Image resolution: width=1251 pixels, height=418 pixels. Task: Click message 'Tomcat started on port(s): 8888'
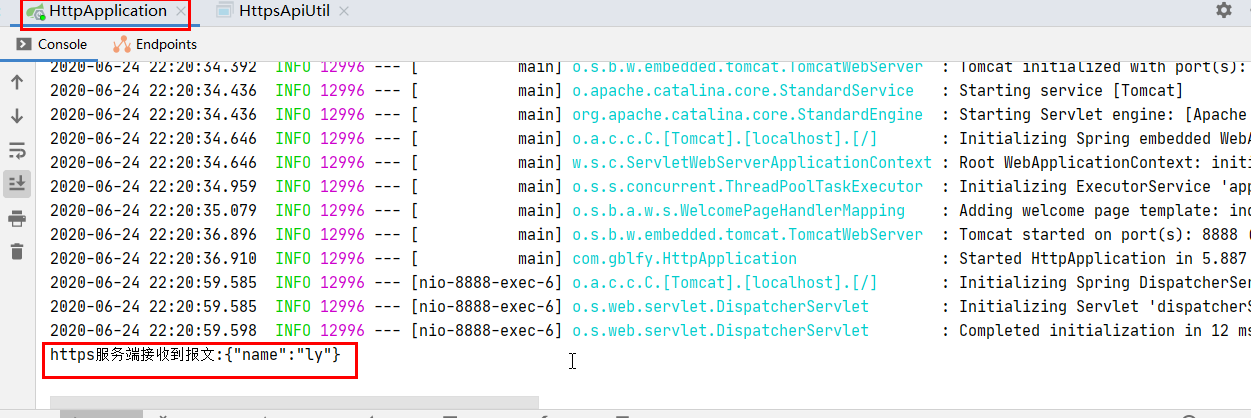pyautogui.click(x=1104, y=235)
